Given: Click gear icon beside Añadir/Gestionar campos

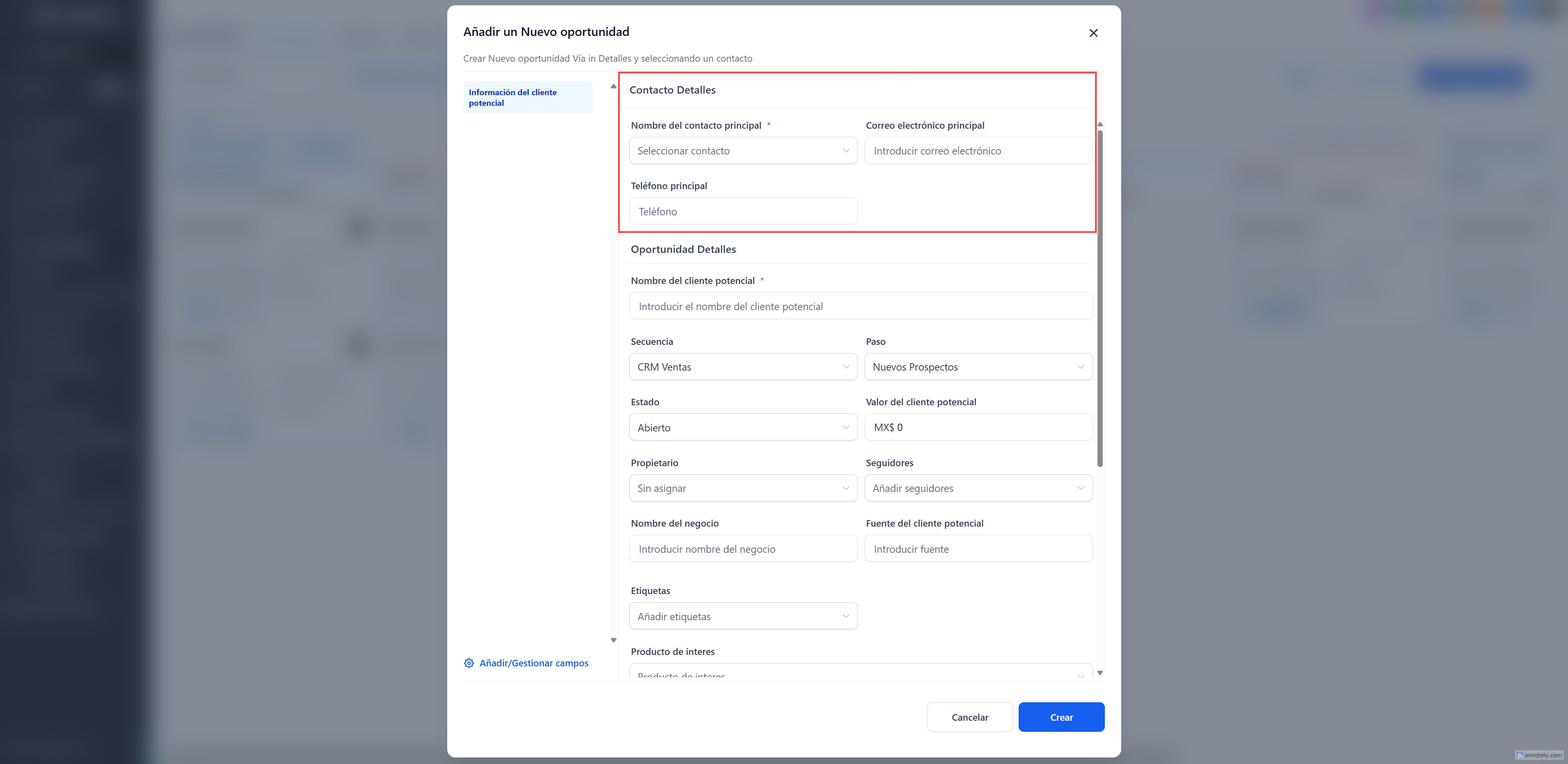Looking at the screenshot, I should coord(469,663).
